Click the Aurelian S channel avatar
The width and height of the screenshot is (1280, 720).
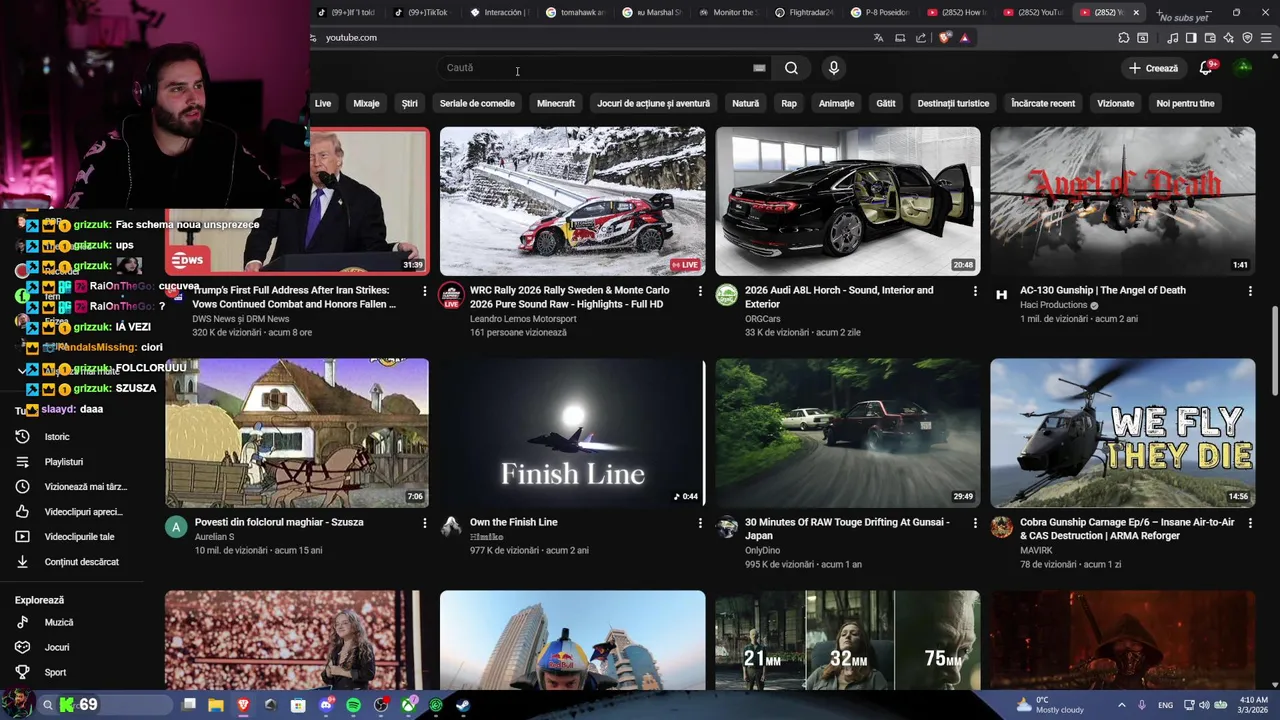point(176,527)
